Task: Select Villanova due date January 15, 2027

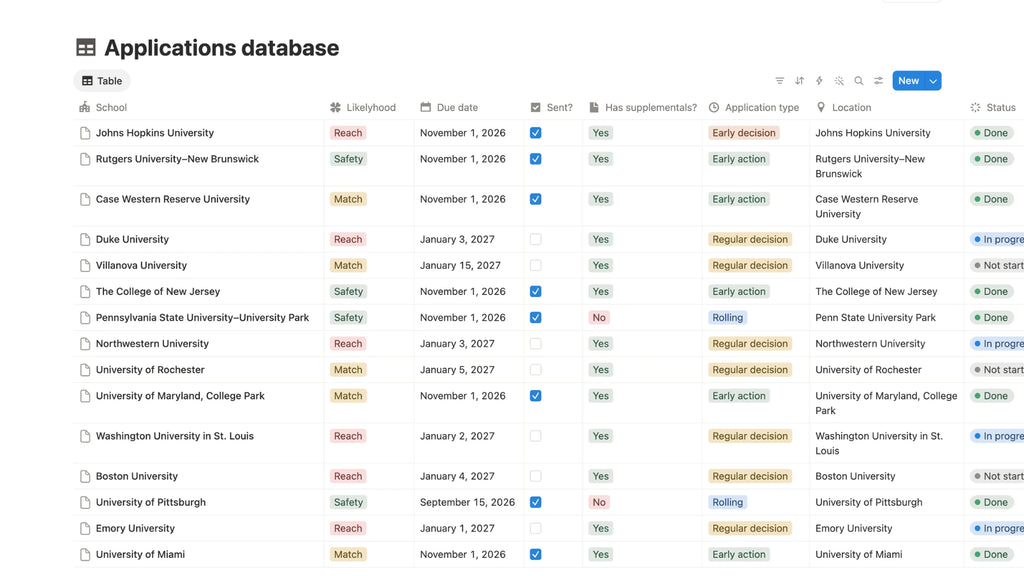Action: pos(460,266)
